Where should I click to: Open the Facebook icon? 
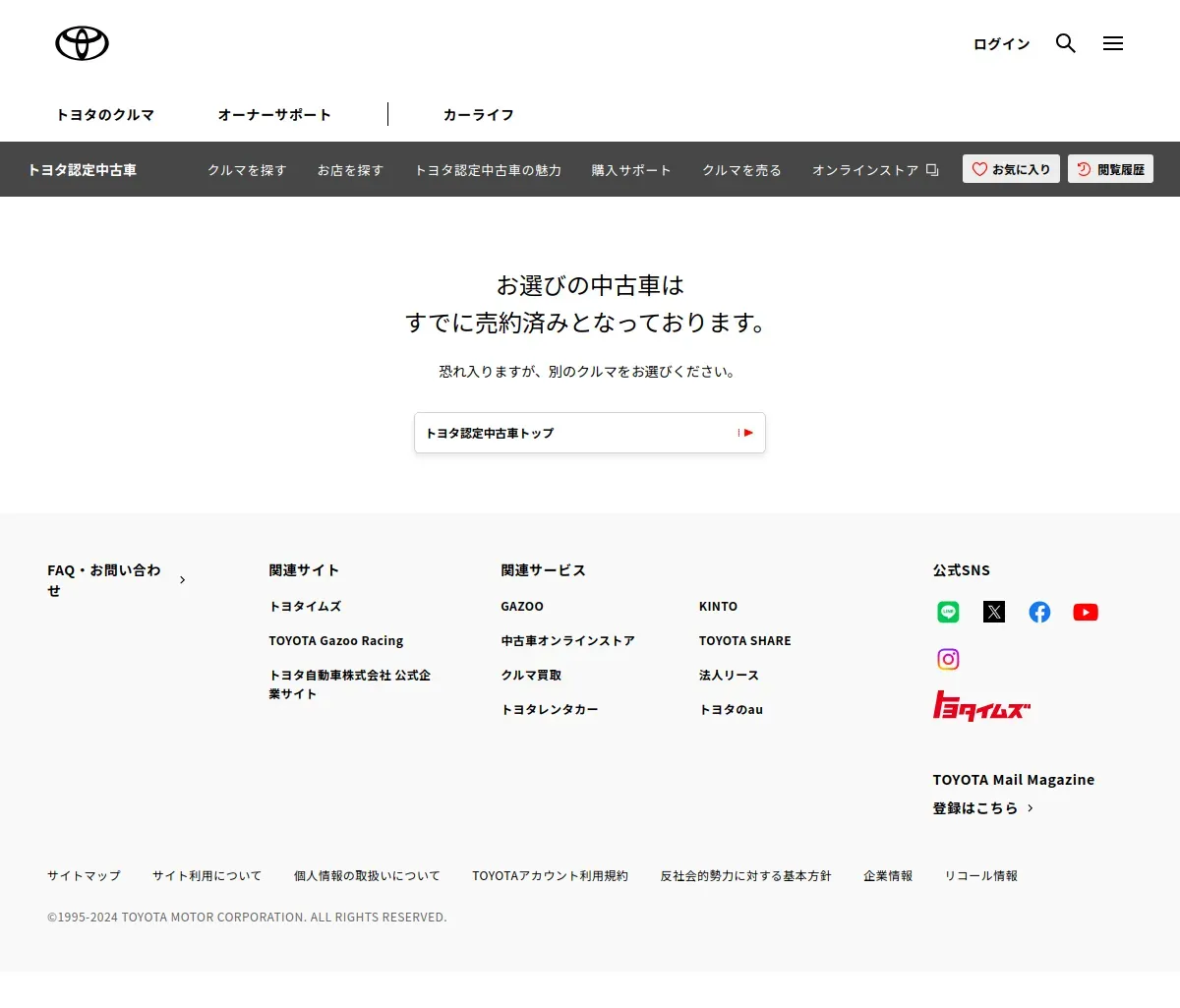[x=1039, y=612]
